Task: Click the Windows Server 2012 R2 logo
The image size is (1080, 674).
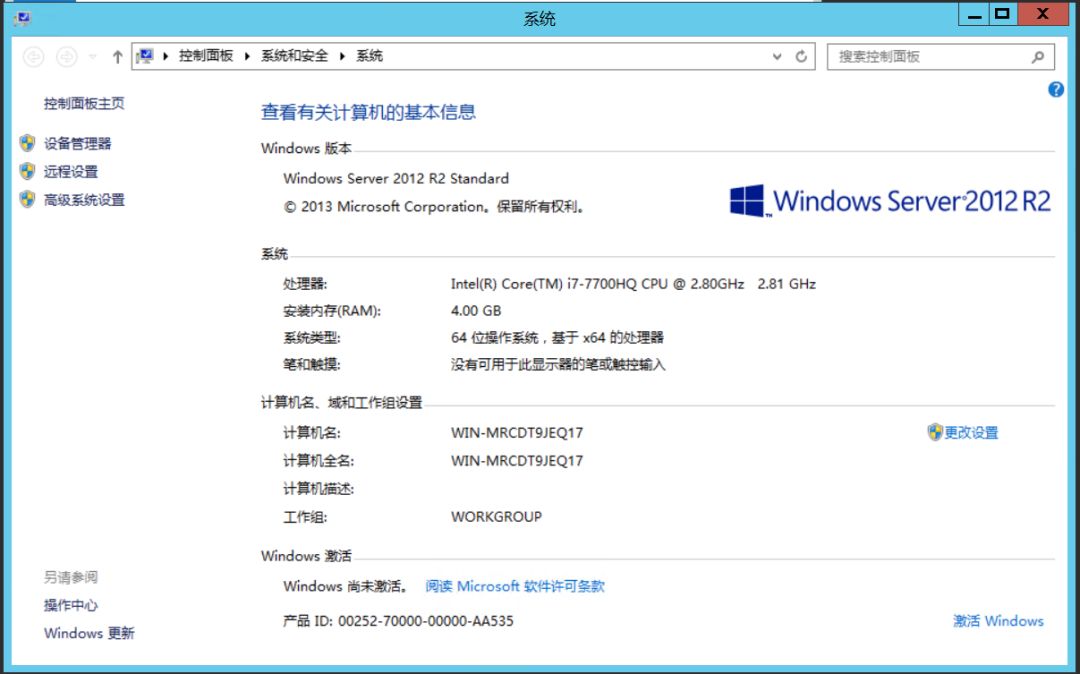Action: [890, 200]
